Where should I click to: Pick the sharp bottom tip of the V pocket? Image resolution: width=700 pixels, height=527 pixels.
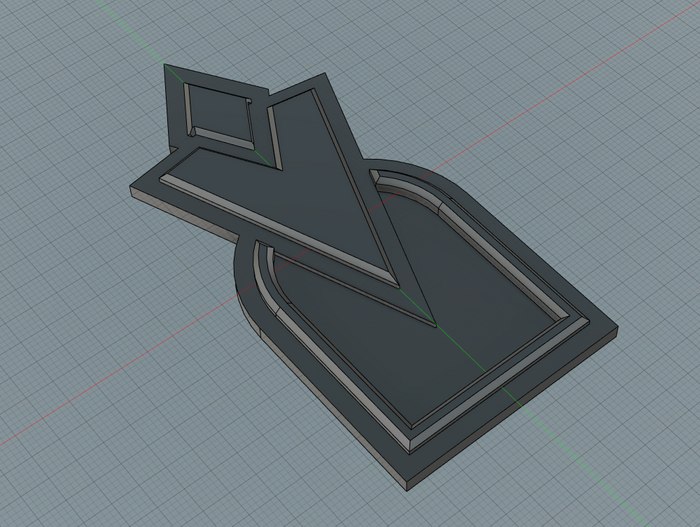click(433, 323)
